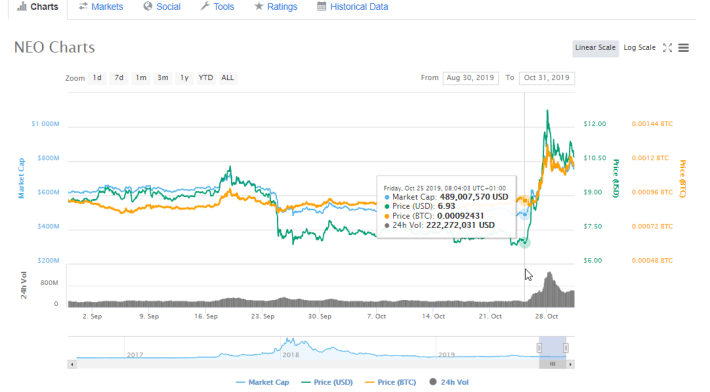Click the navigator right range handle

coord(566,348)
